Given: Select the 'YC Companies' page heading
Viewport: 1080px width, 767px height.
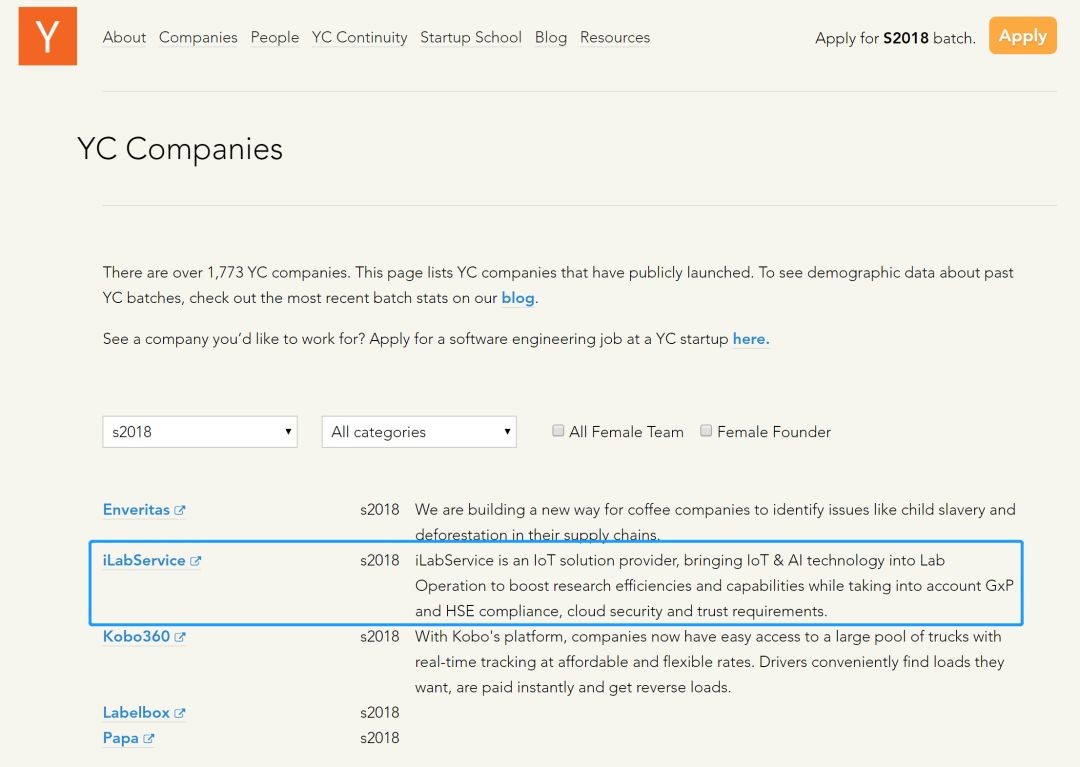Looking at the screenshot, I should click(x=180, y=149).
